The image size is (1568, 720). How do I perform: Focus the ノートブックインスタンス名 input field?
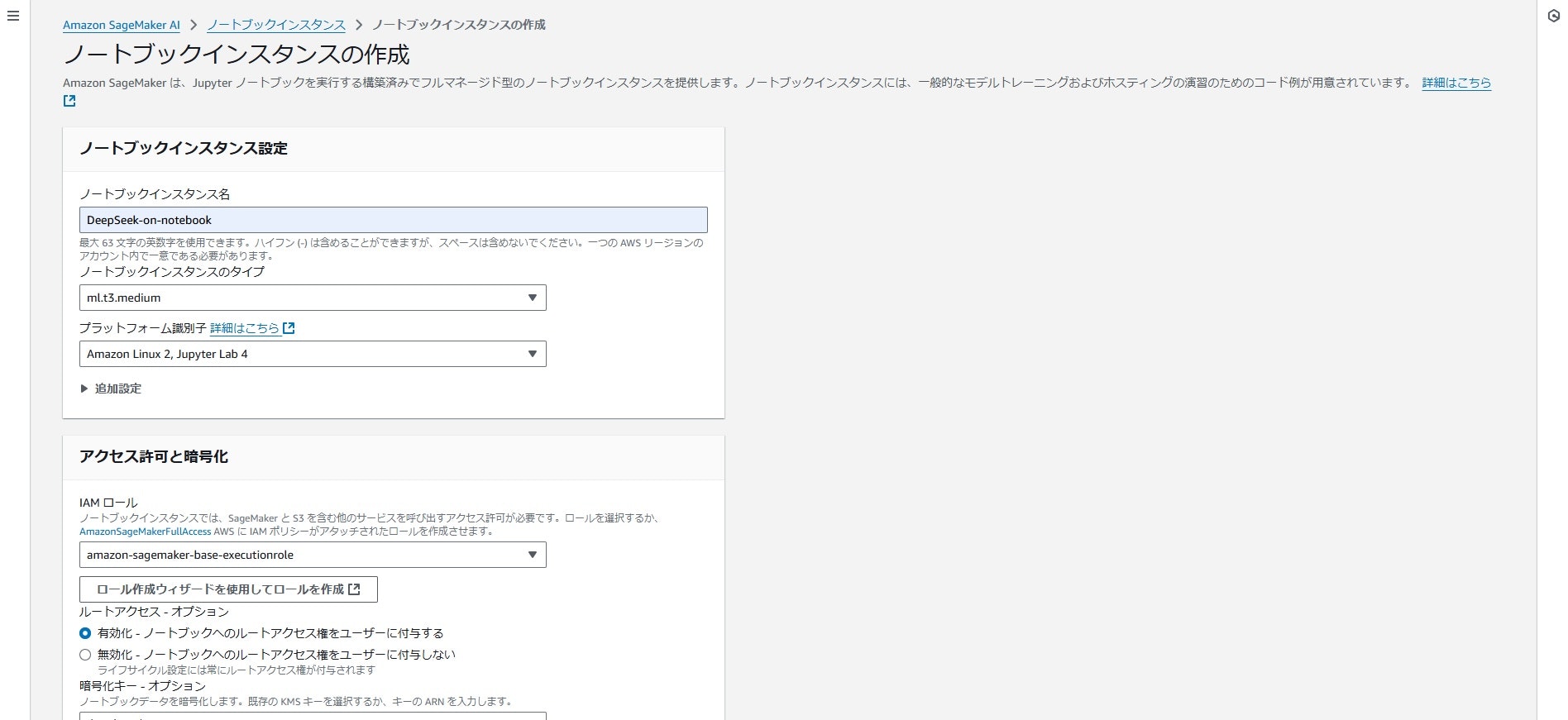[394, 220]
